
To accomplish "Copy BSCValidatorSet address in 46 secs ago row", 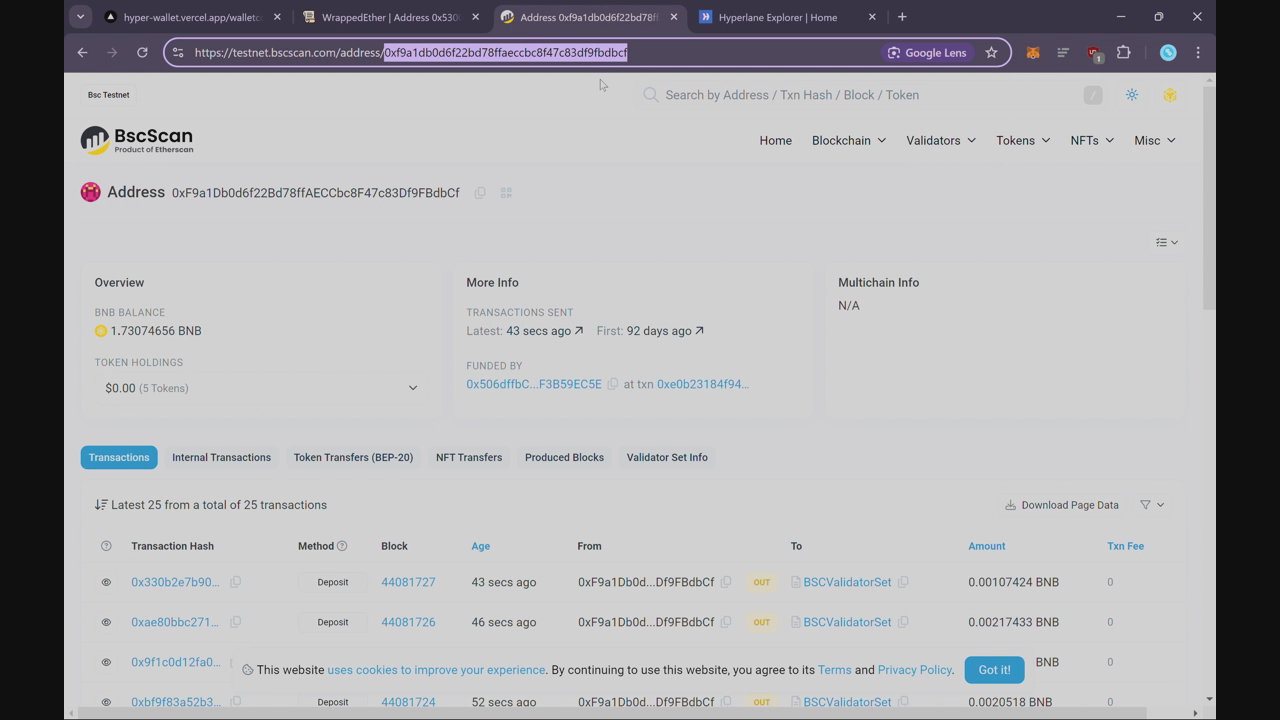I will pyautogui.click(x=903, y=622).
